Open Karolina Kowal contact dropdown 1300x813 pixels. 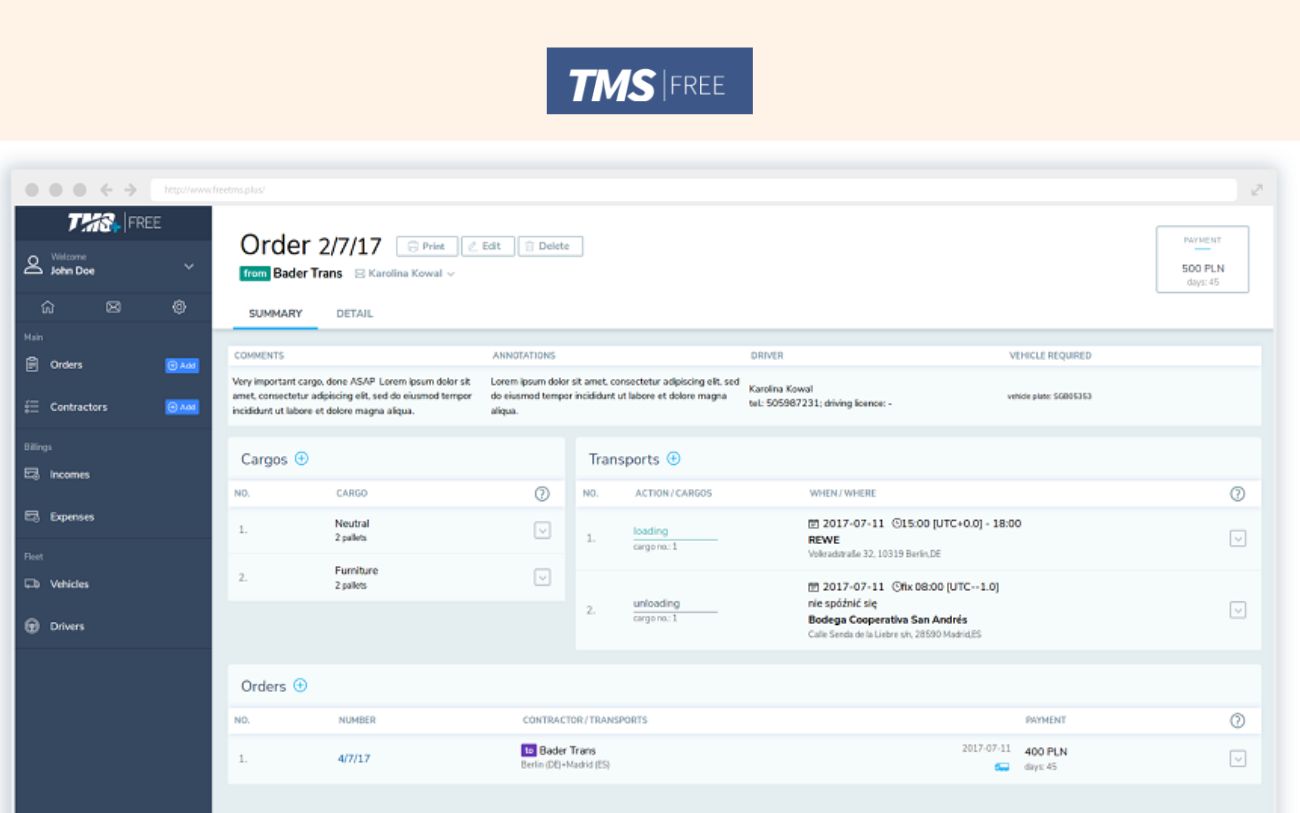pyautogui.click(x=451, y=274)
